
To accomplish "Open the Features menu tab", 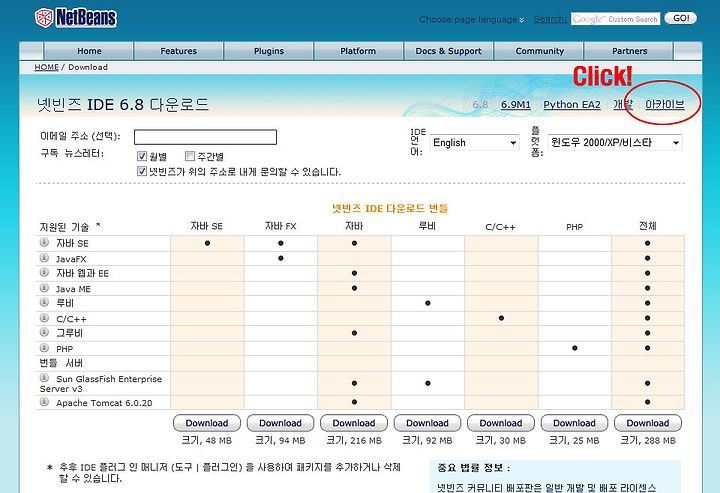I will click(x=179, y=51).
